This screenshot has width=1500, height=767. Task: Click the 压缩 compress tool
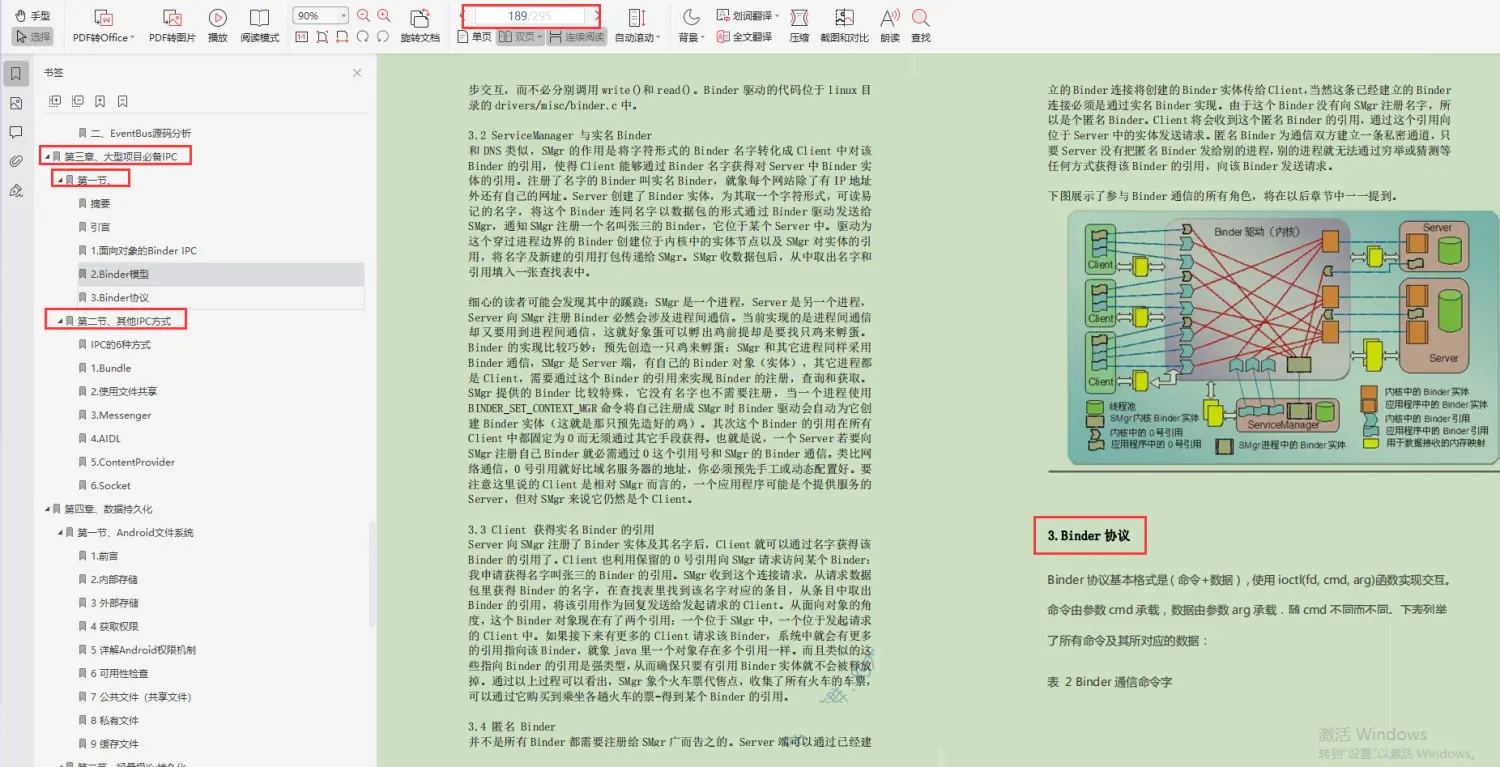[799, 27]
